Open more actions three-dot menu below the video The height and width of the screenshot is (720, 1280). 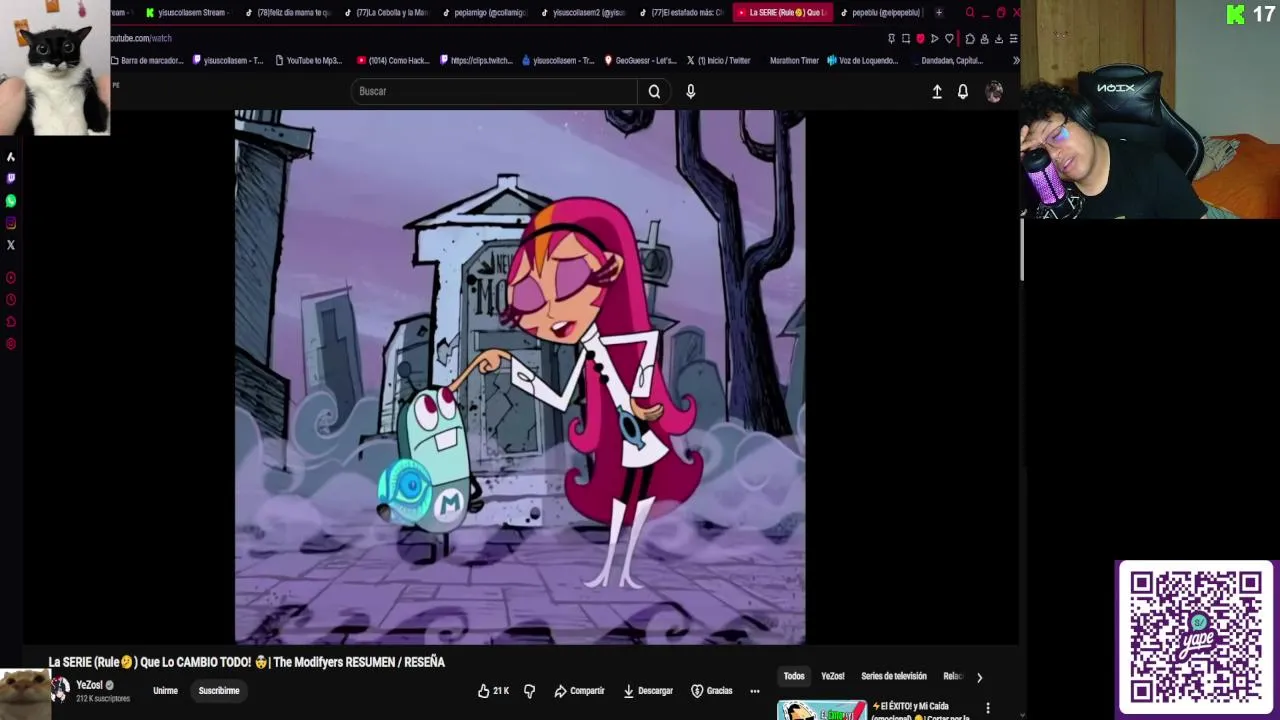click(755, 691)
